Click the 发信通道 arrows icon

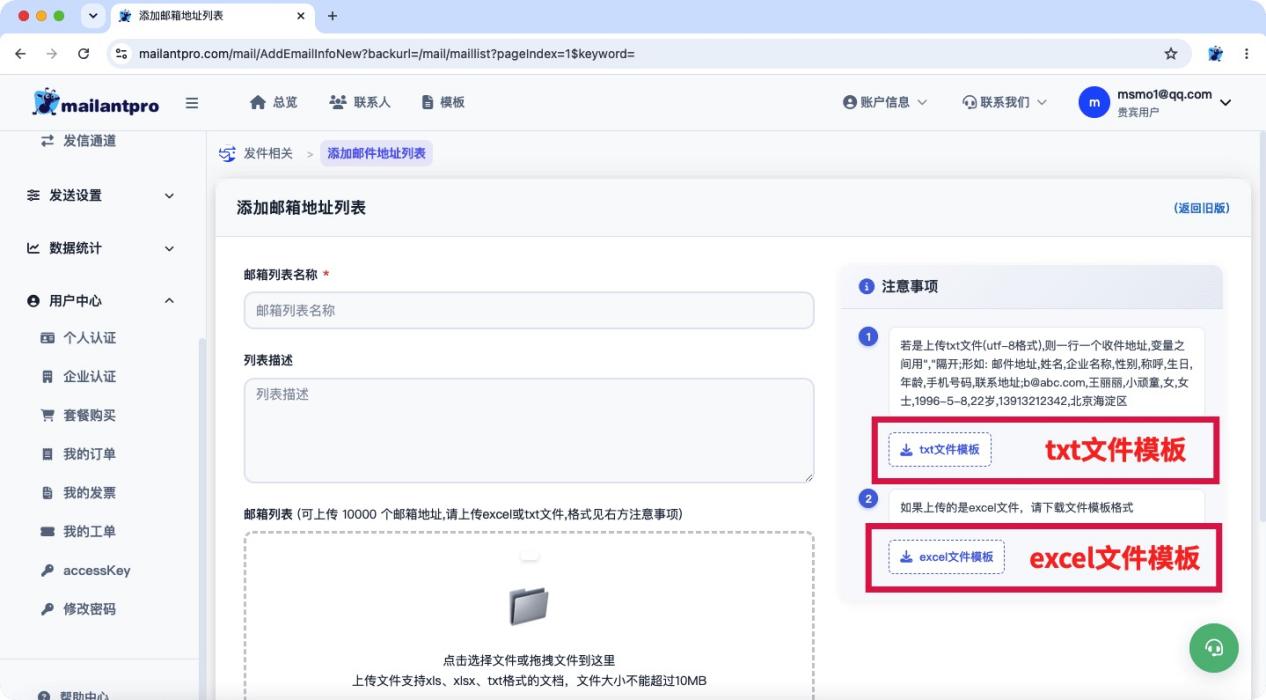point(47,141)
